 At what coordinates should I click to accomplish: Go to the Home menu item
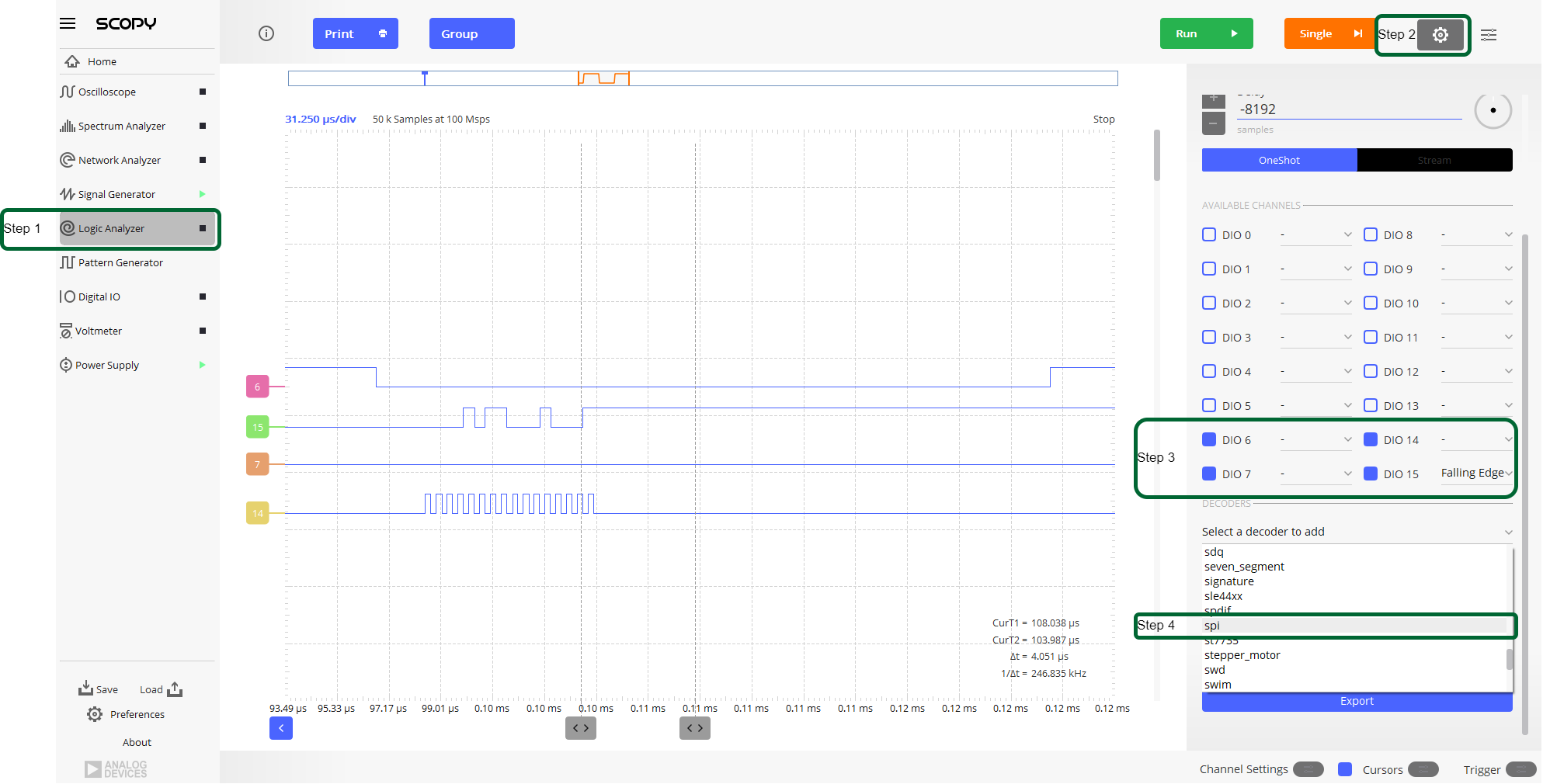[x=100, y=61]
